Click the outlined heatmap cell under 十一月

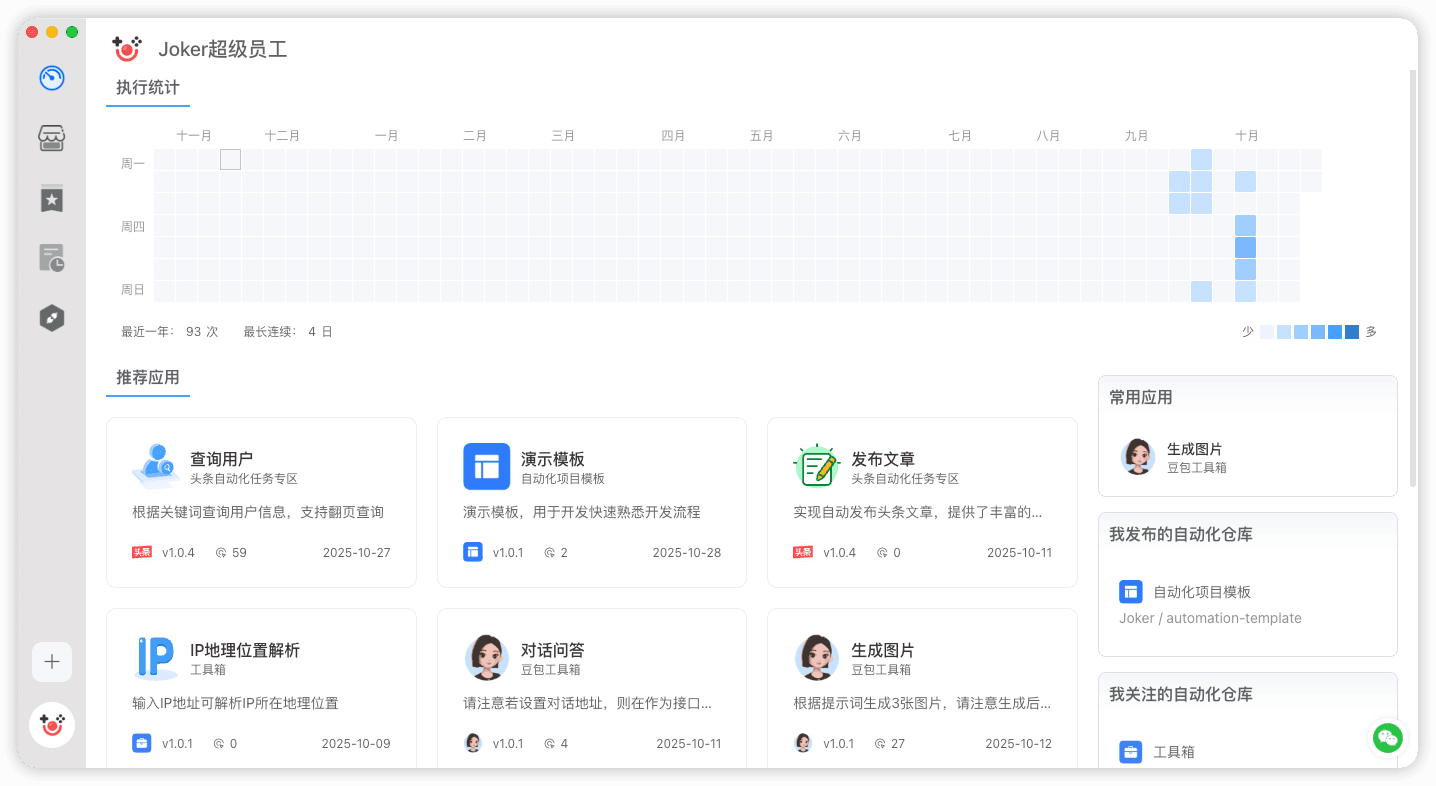coord(230,159)
